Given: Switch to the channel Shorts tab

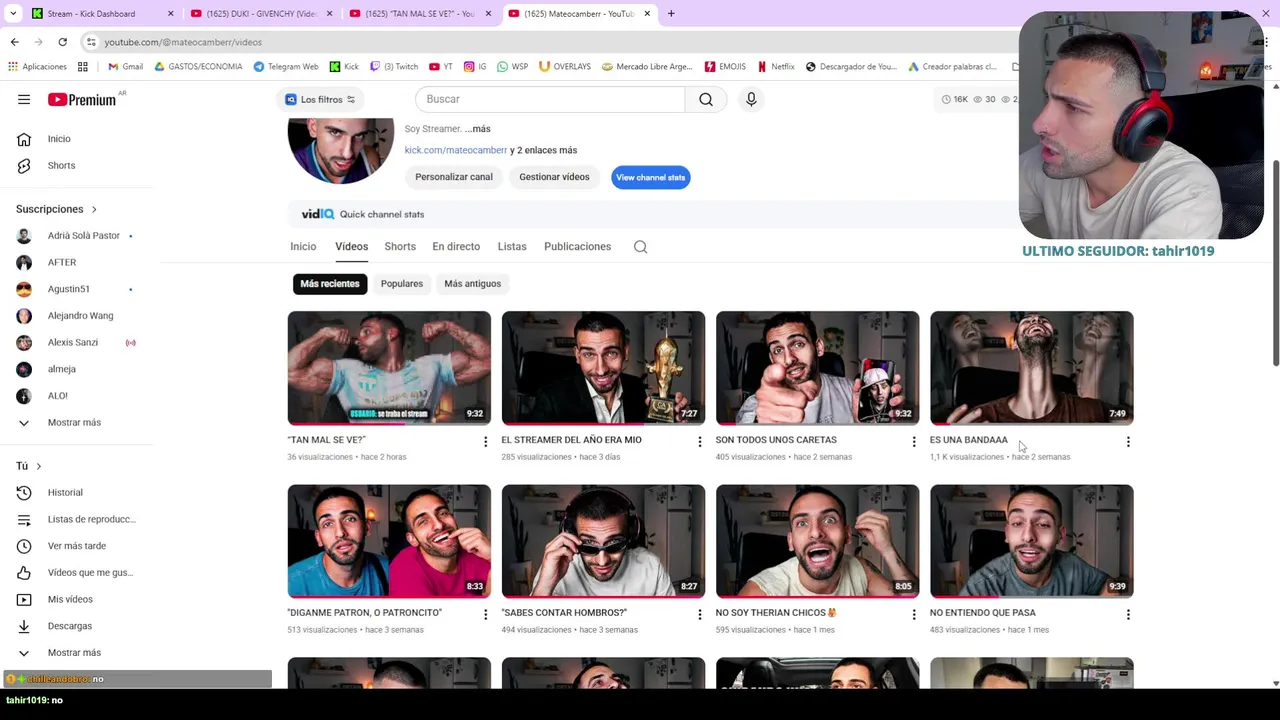Looking at the screenshot, I should coord(400,247).
